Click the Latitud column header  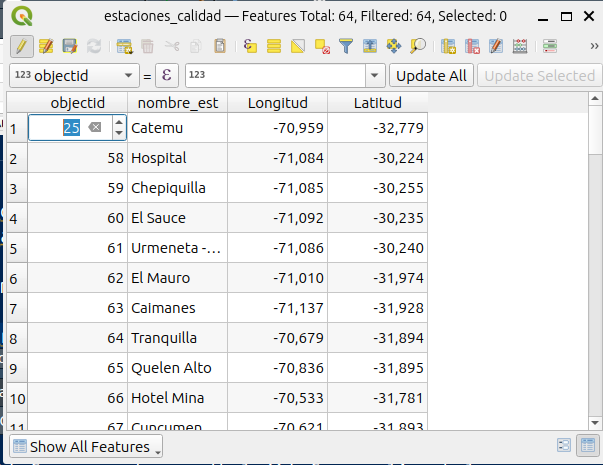pyautogui.click(x=377, y=103)
